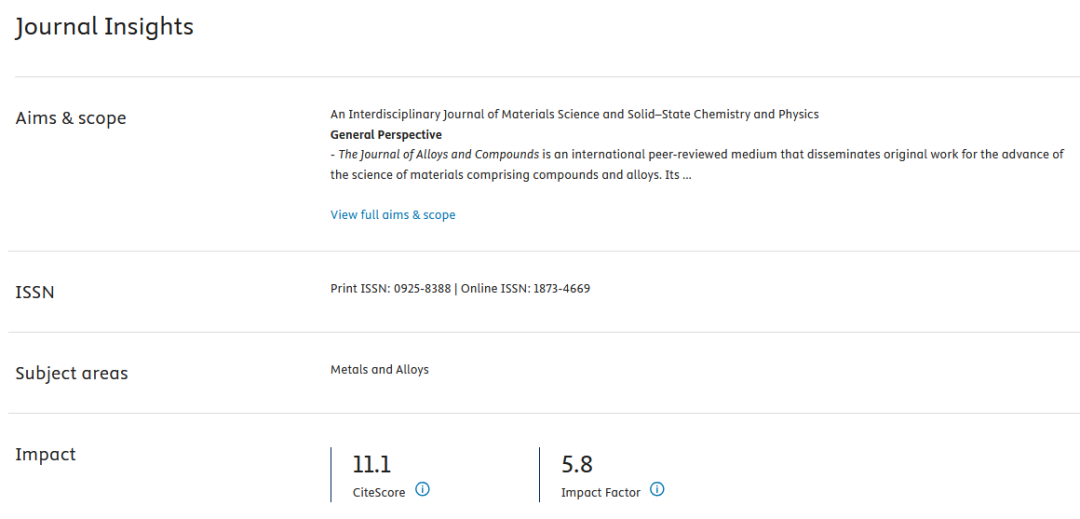Select the Journal Insights heading
The image size is (1080, 519).
(105, 28)
